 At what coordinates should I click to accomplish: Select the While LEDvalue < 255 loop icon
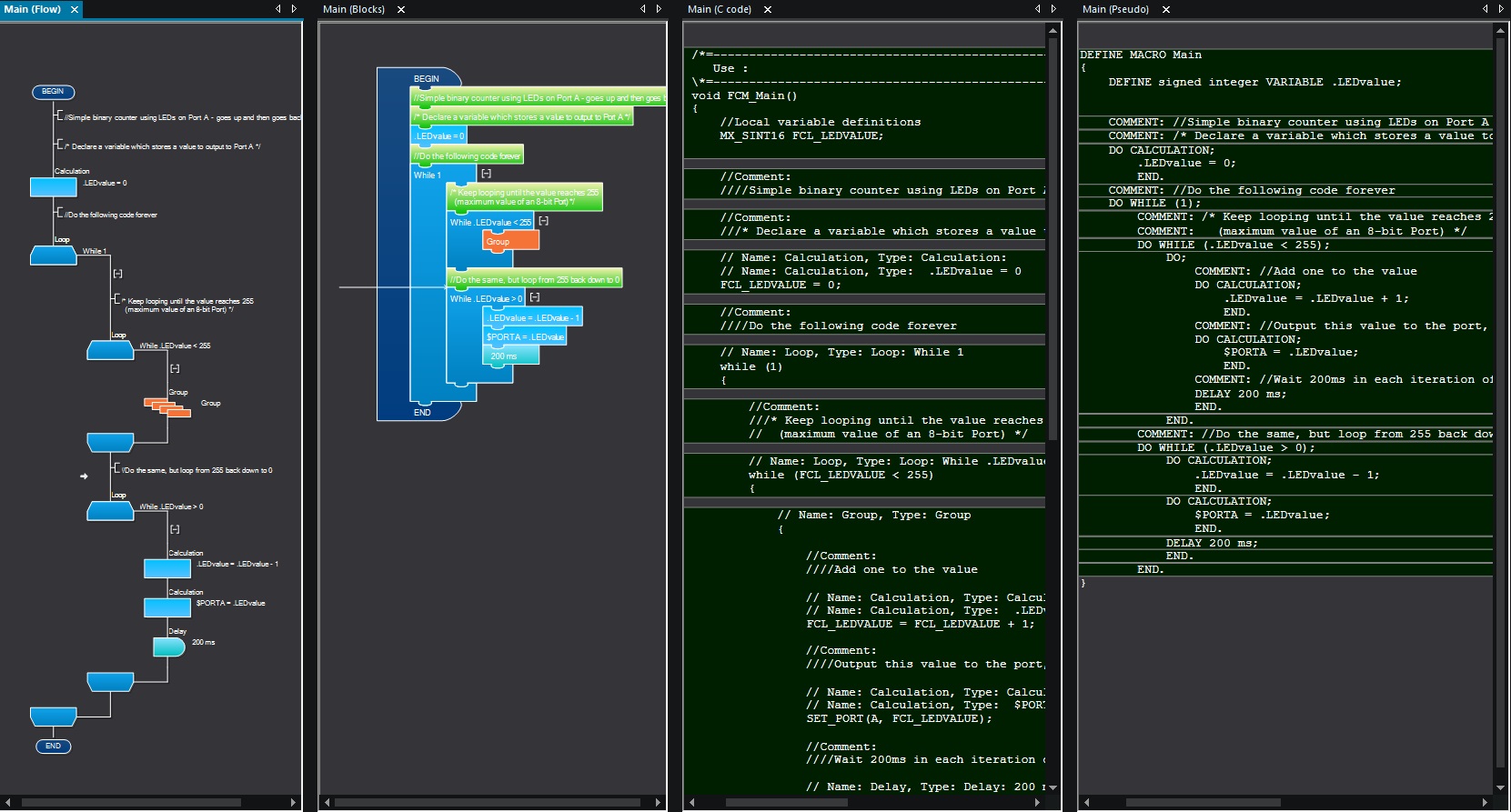(x=110, y=350)
